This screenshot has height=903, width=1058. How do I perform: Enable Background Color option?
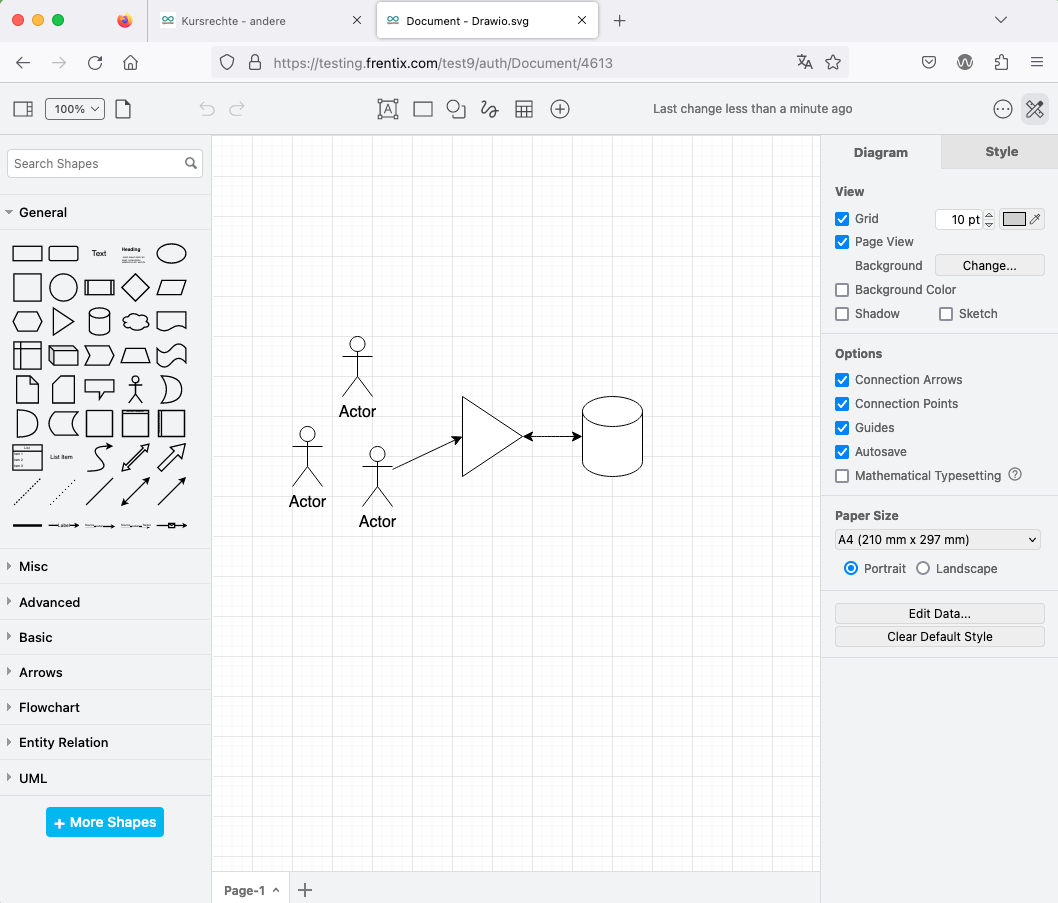pos(842,289)
